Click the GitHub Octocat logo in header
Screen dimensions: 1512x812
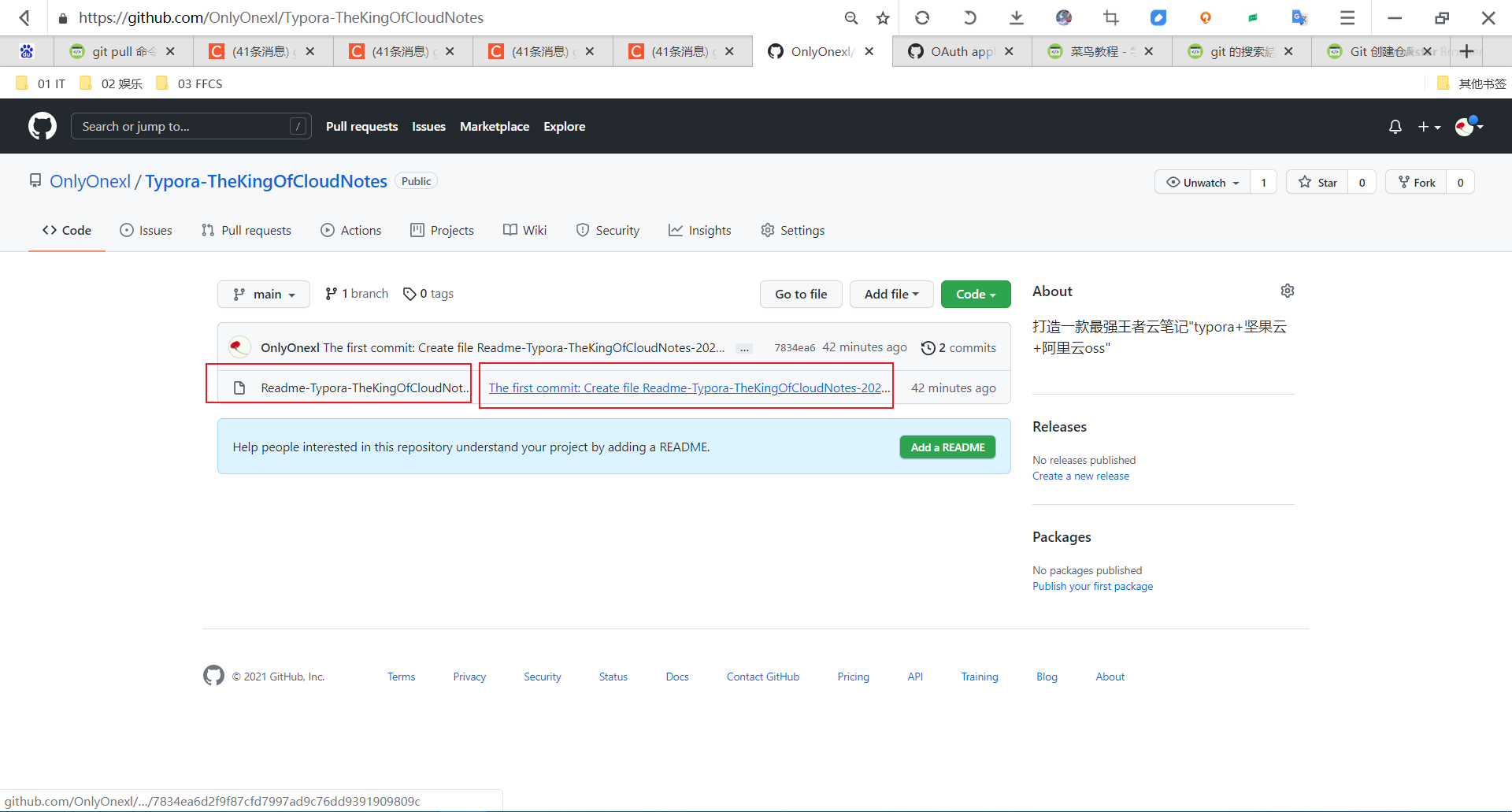pos(43,126)
